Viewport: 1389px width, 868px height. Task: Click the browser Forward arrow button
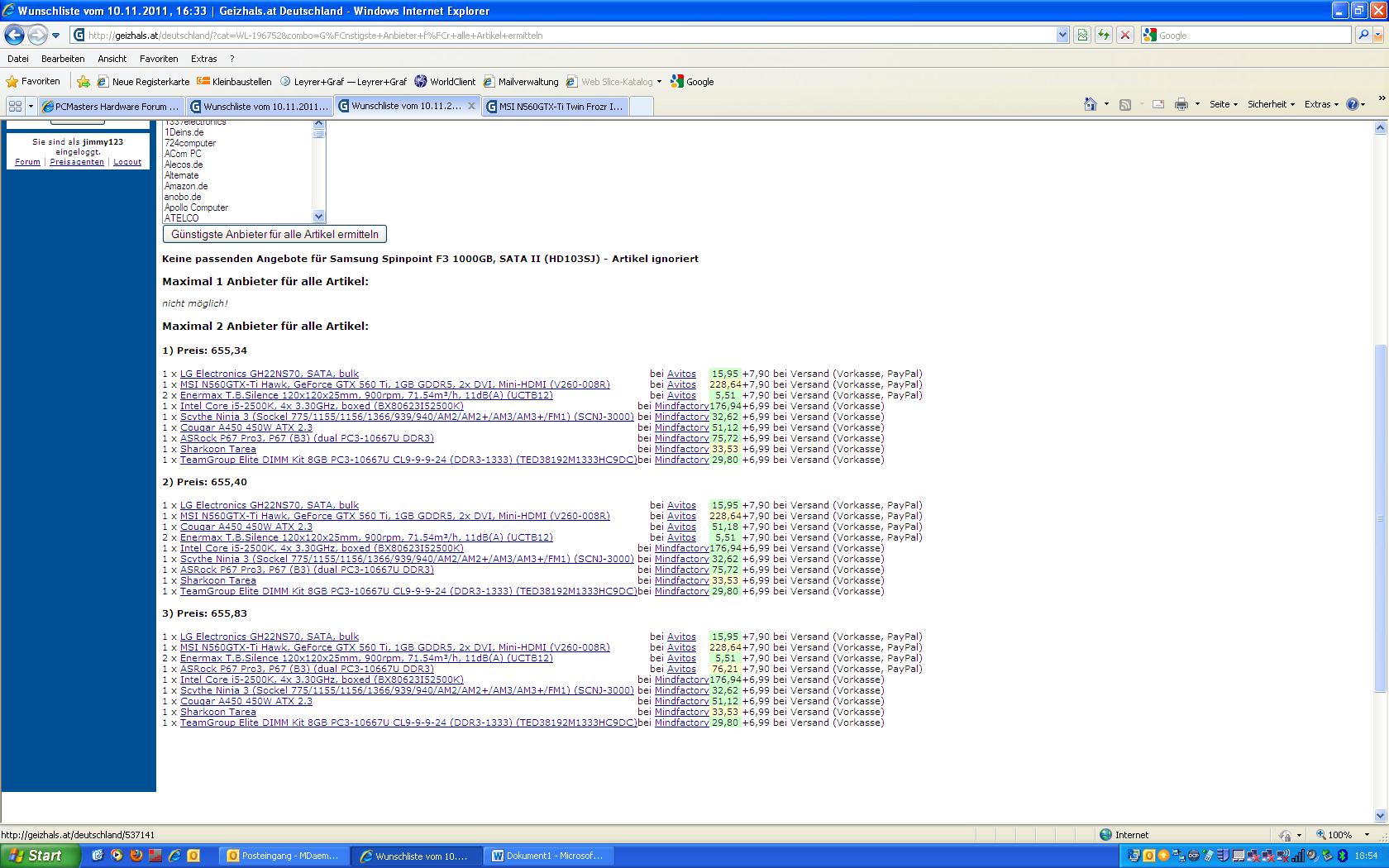37,35
